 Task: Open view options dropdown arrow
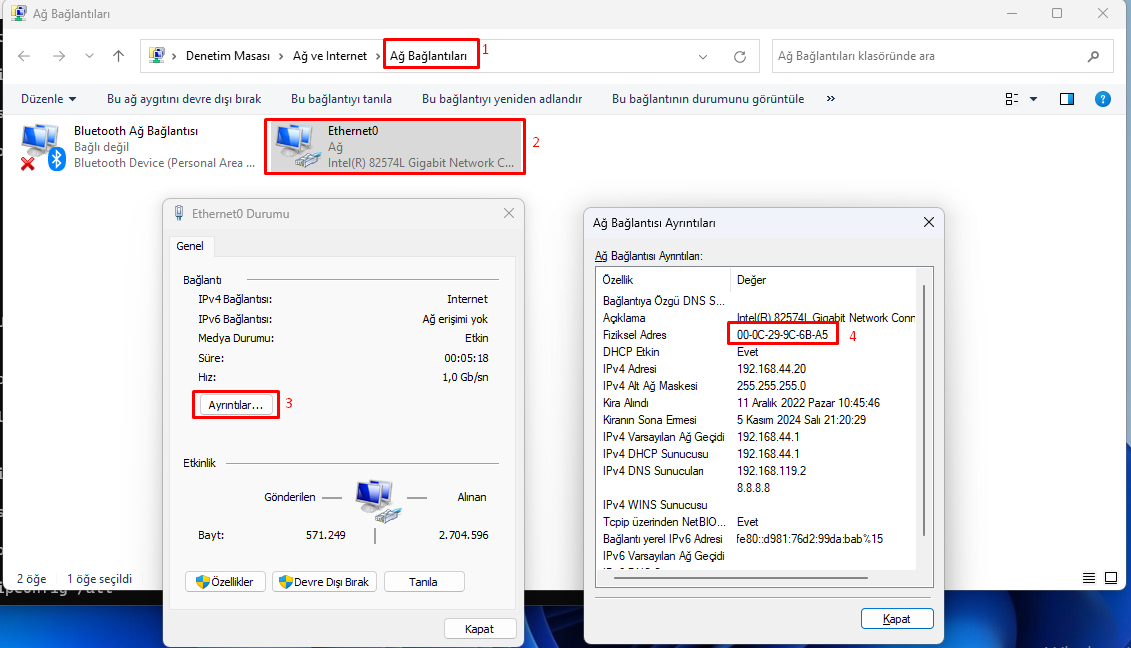click(1034, 100)
